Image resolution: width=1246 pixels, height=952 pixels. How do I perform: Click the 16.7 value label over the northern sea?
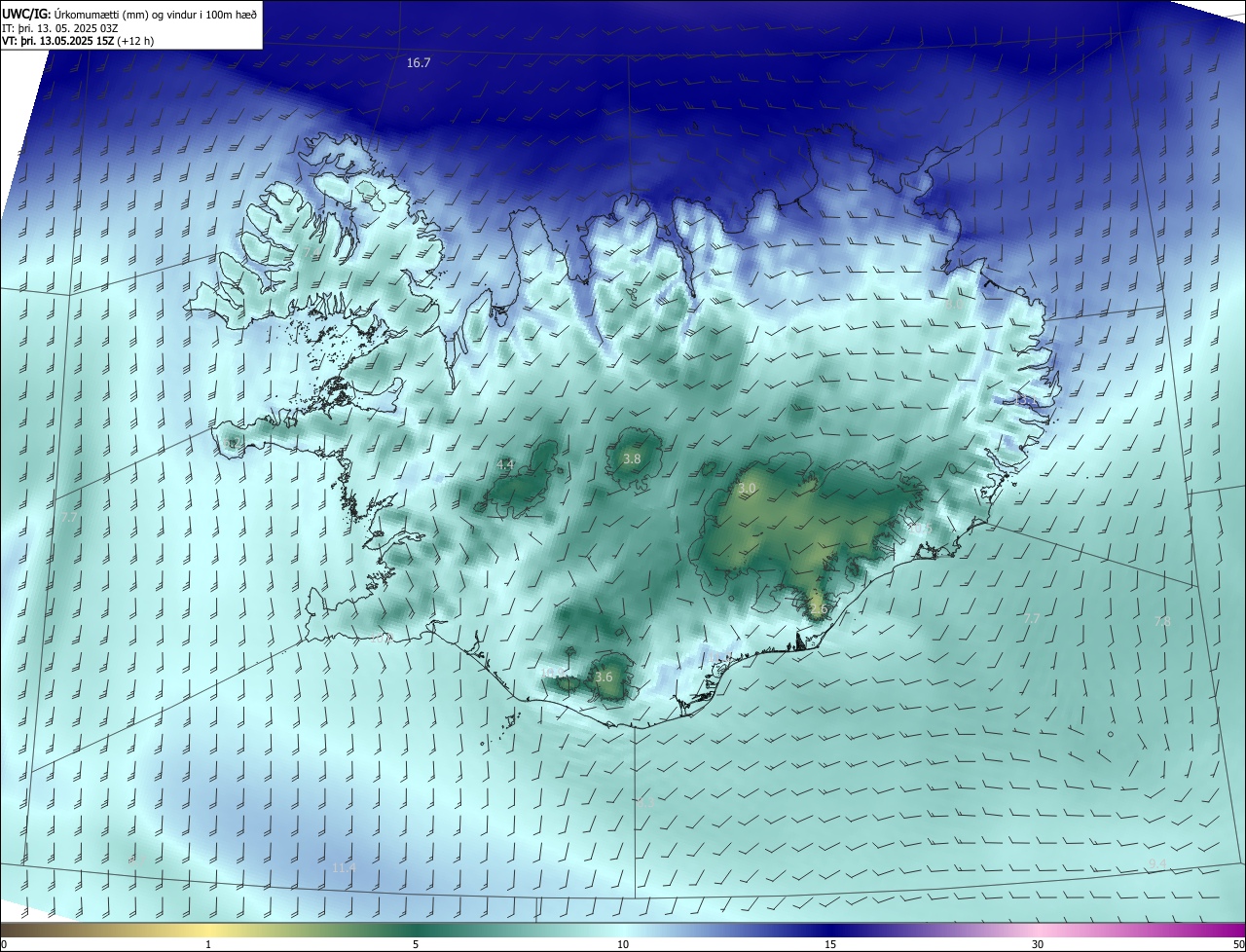(x=419, y=62)
